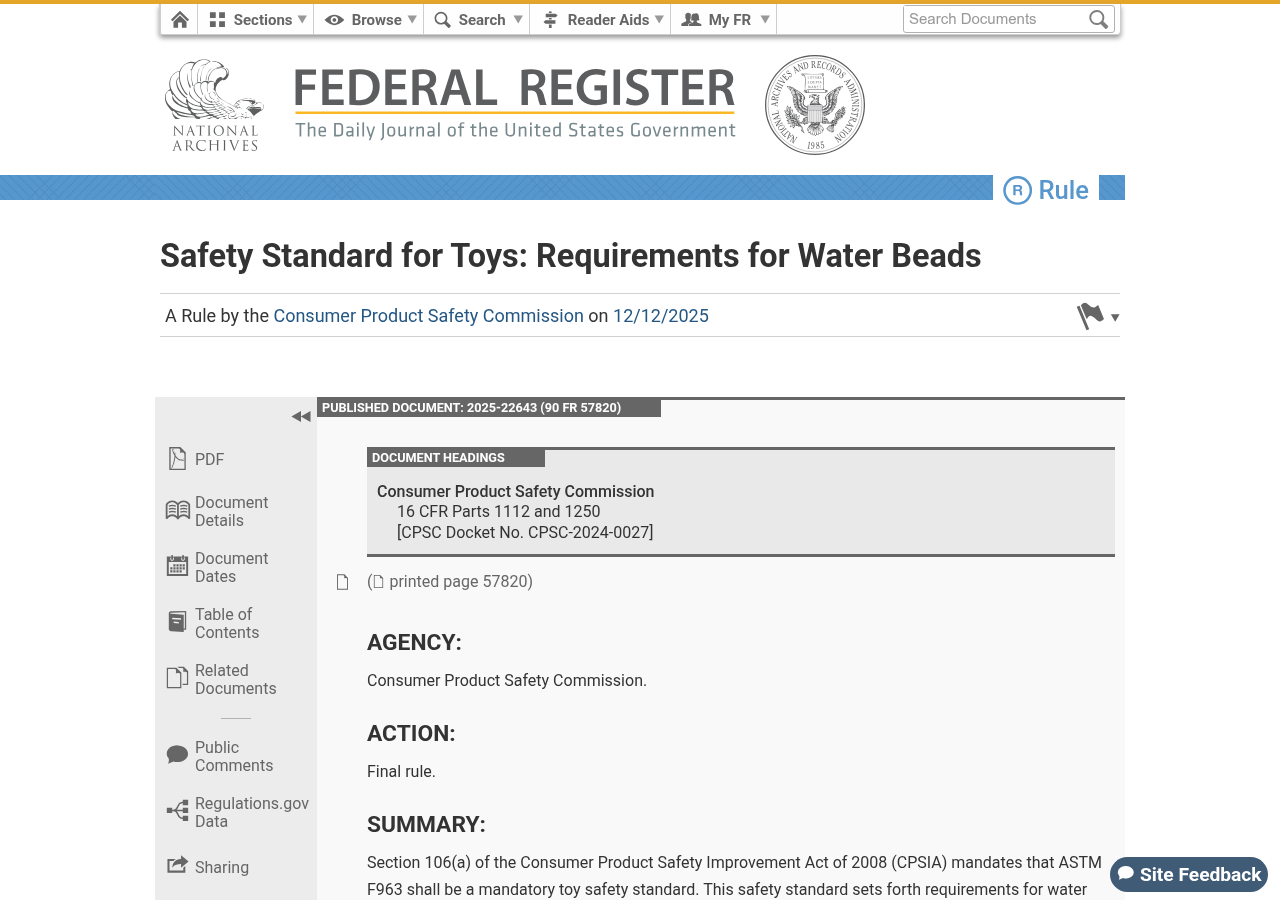Click the Final rule. text
1280x900 pixels.
click(401, 771)
